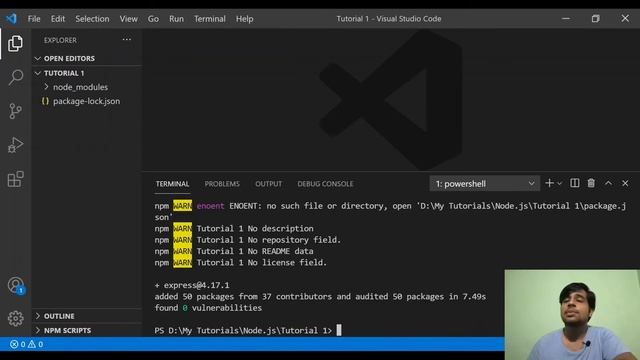Minimize the Visual Studio Code window
Screen dimensions: 640x360
click(566, 18)
